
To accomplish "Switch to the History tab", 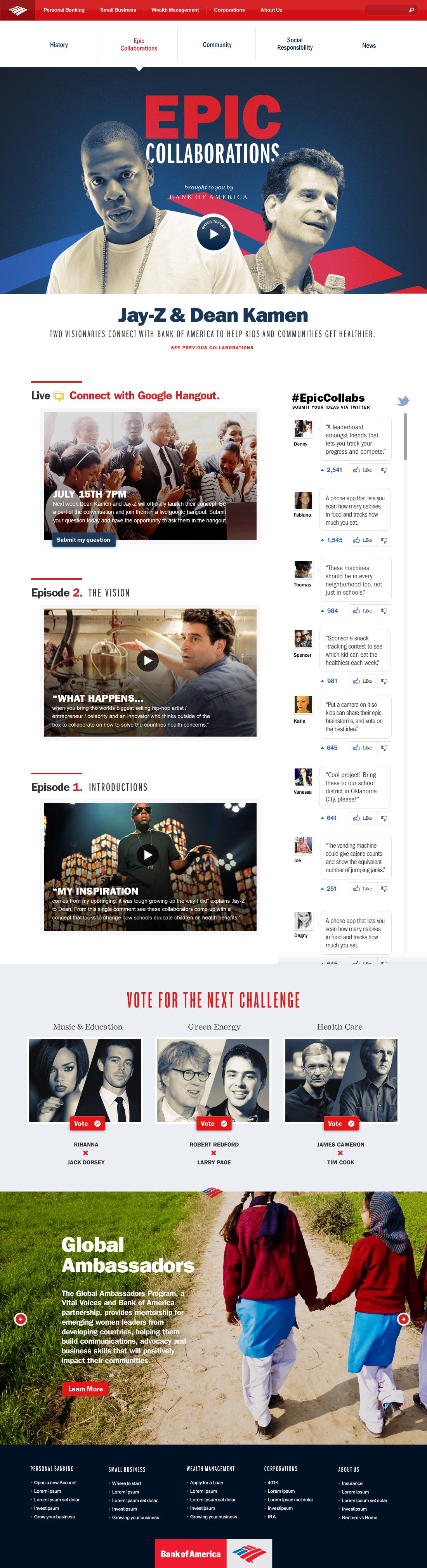I will [x=59, y=45].
